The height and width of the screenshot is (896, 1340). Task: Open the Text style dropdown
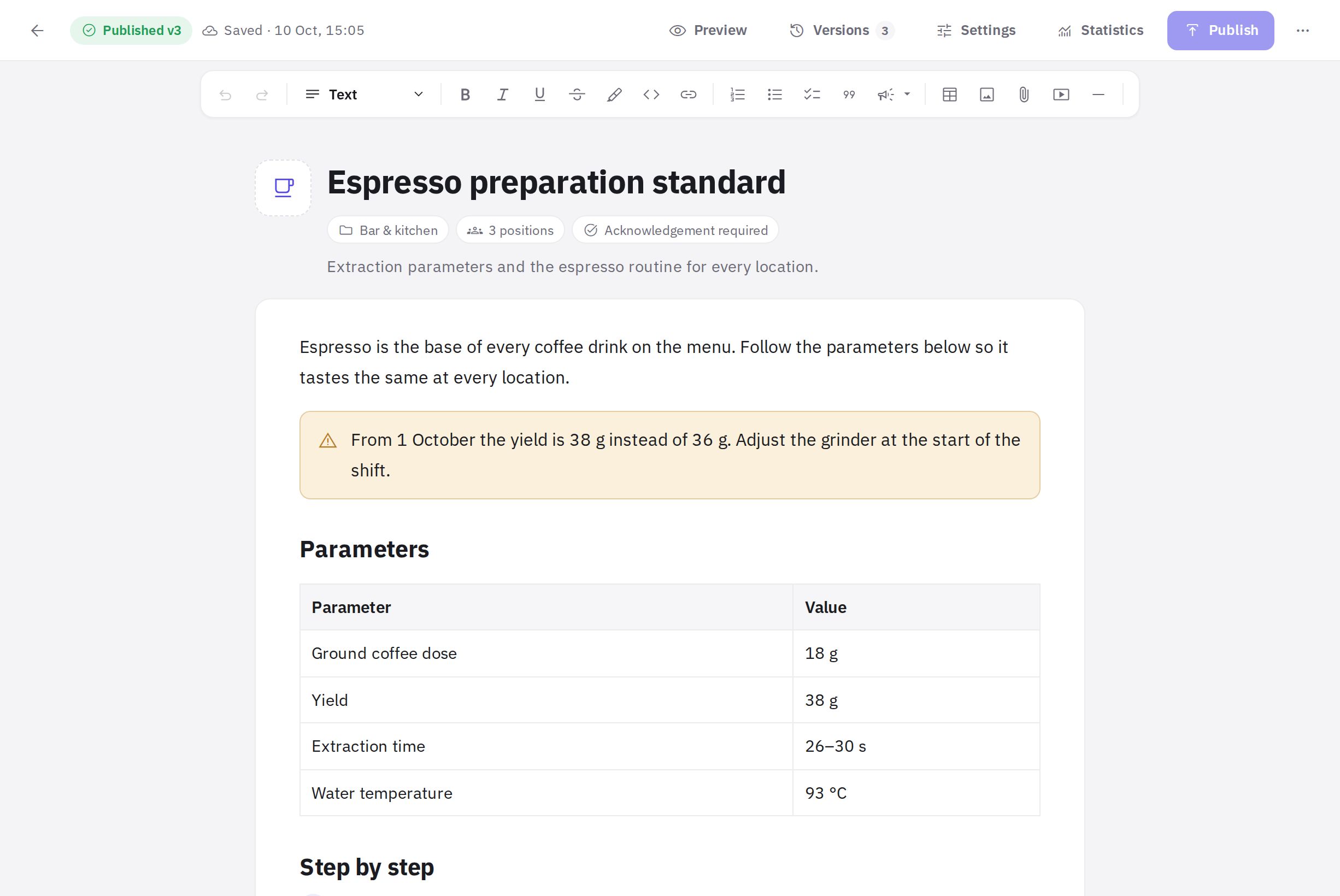tap(365, 95)
